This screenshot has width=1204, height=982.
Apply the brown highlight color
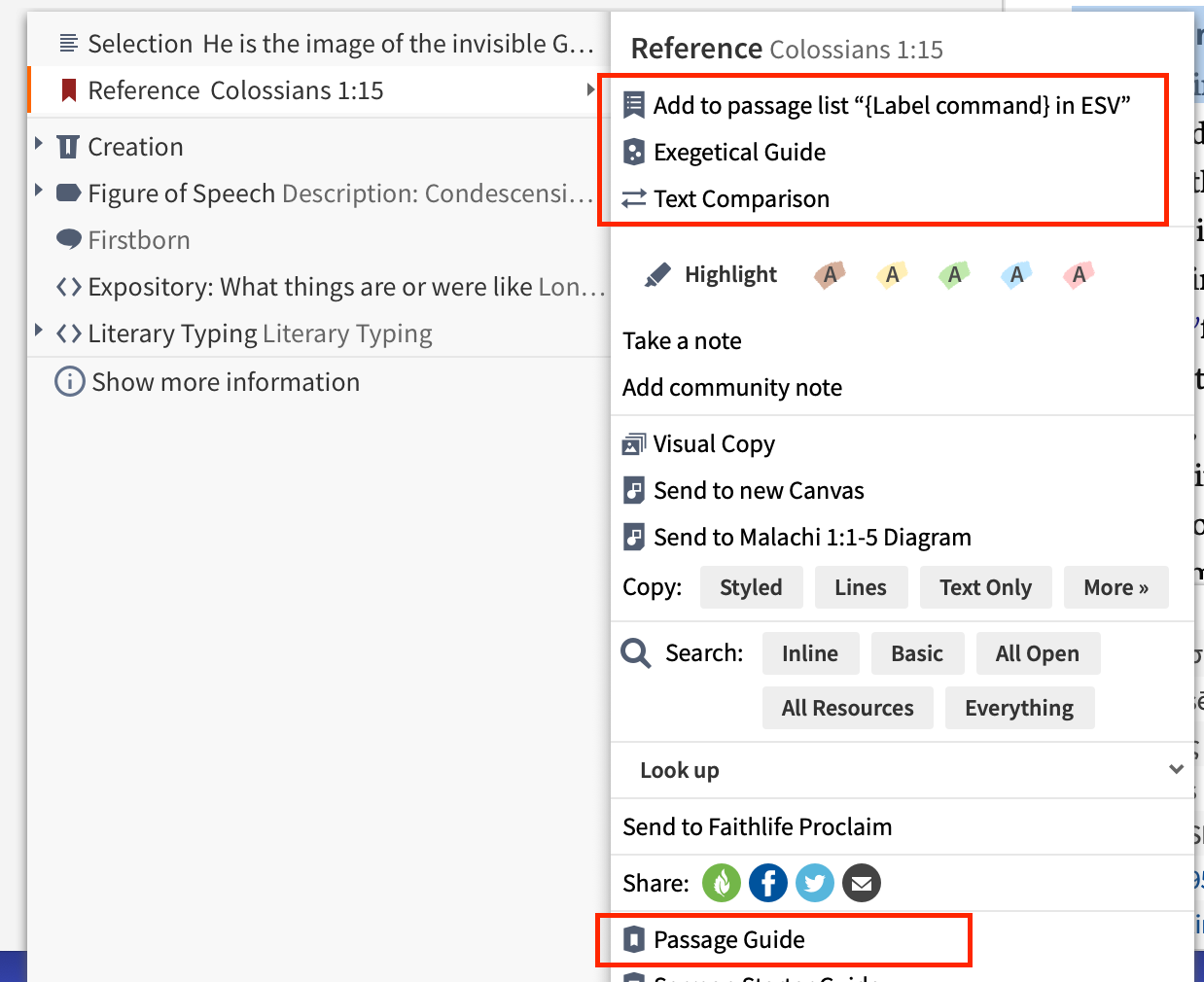[830, 275]
